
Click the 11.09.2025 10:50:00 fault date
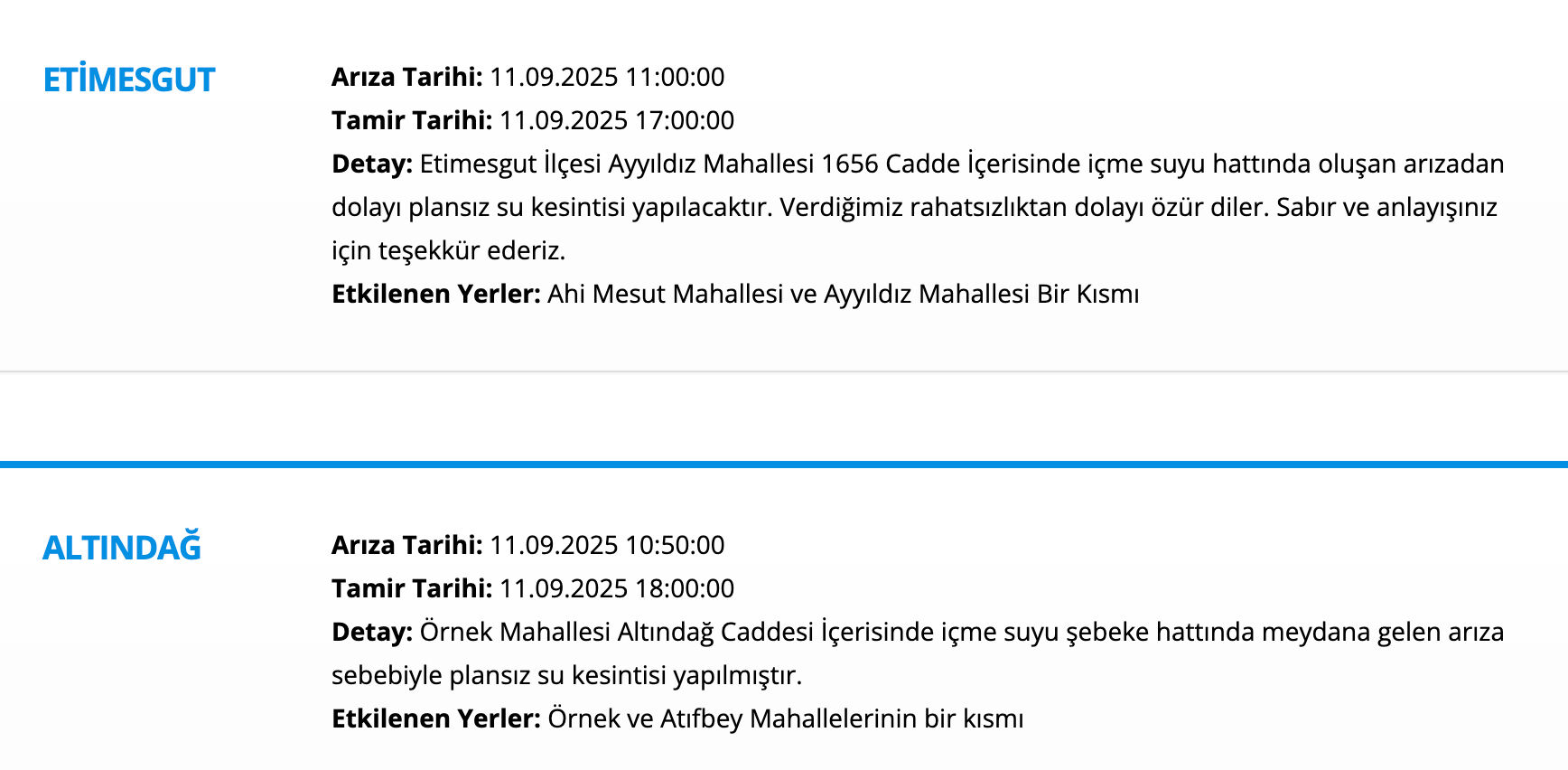click(607, 545)
